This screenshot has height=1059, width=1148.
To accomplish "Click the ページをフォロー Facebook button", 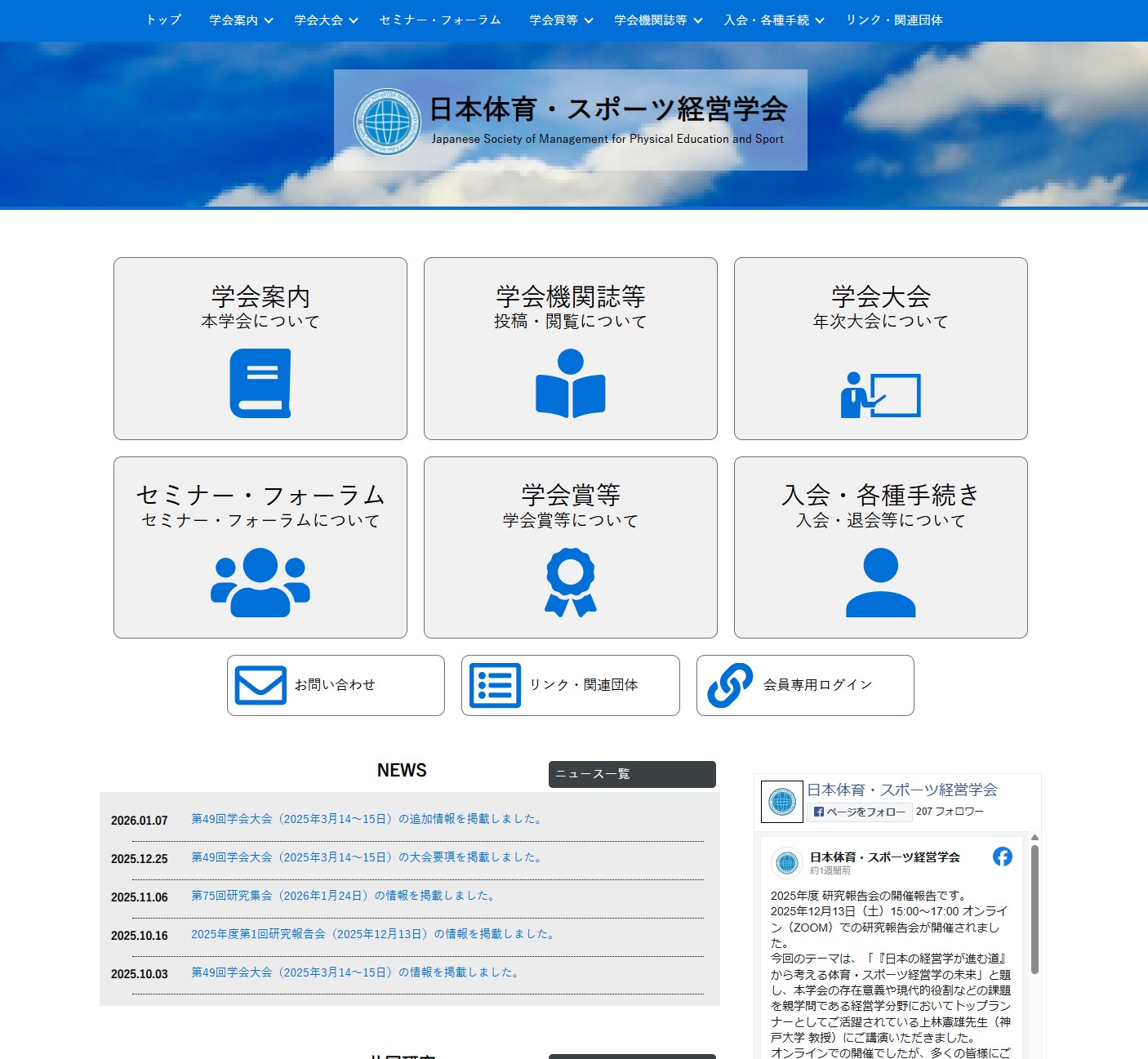I will click(x=860, y=812).
